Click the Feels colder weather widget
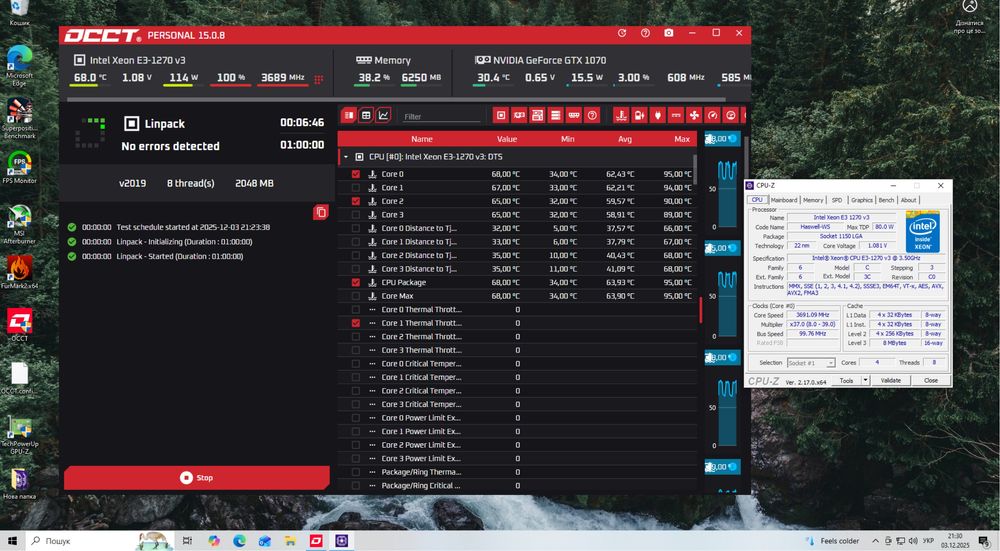Viewport: 1000px width, 551px height. [832, 541]
